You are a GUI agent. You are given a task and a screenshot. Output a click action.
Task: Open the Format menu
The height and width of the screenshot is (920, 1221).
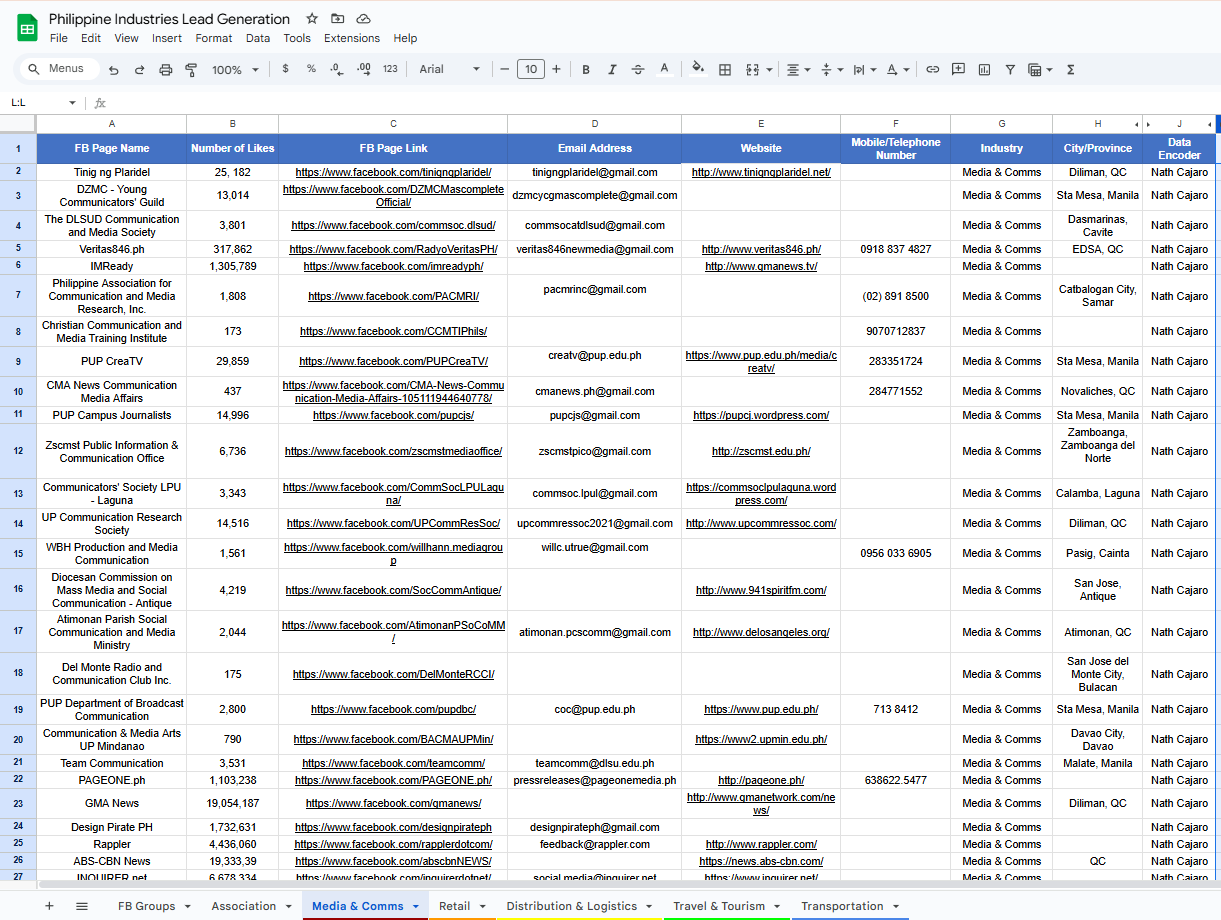click(x=214, y=38)
